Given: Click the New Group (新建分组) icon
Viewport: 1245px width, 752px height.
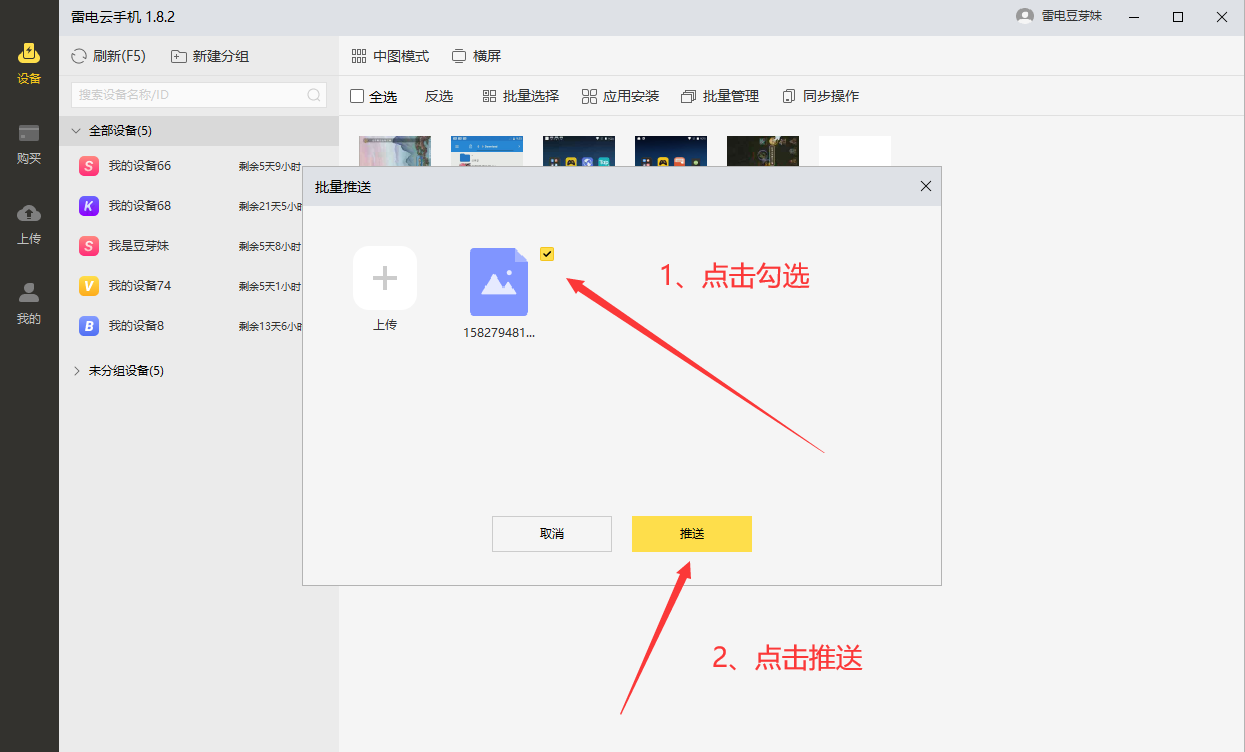Looking at the screenshot, I should (179, 56).
